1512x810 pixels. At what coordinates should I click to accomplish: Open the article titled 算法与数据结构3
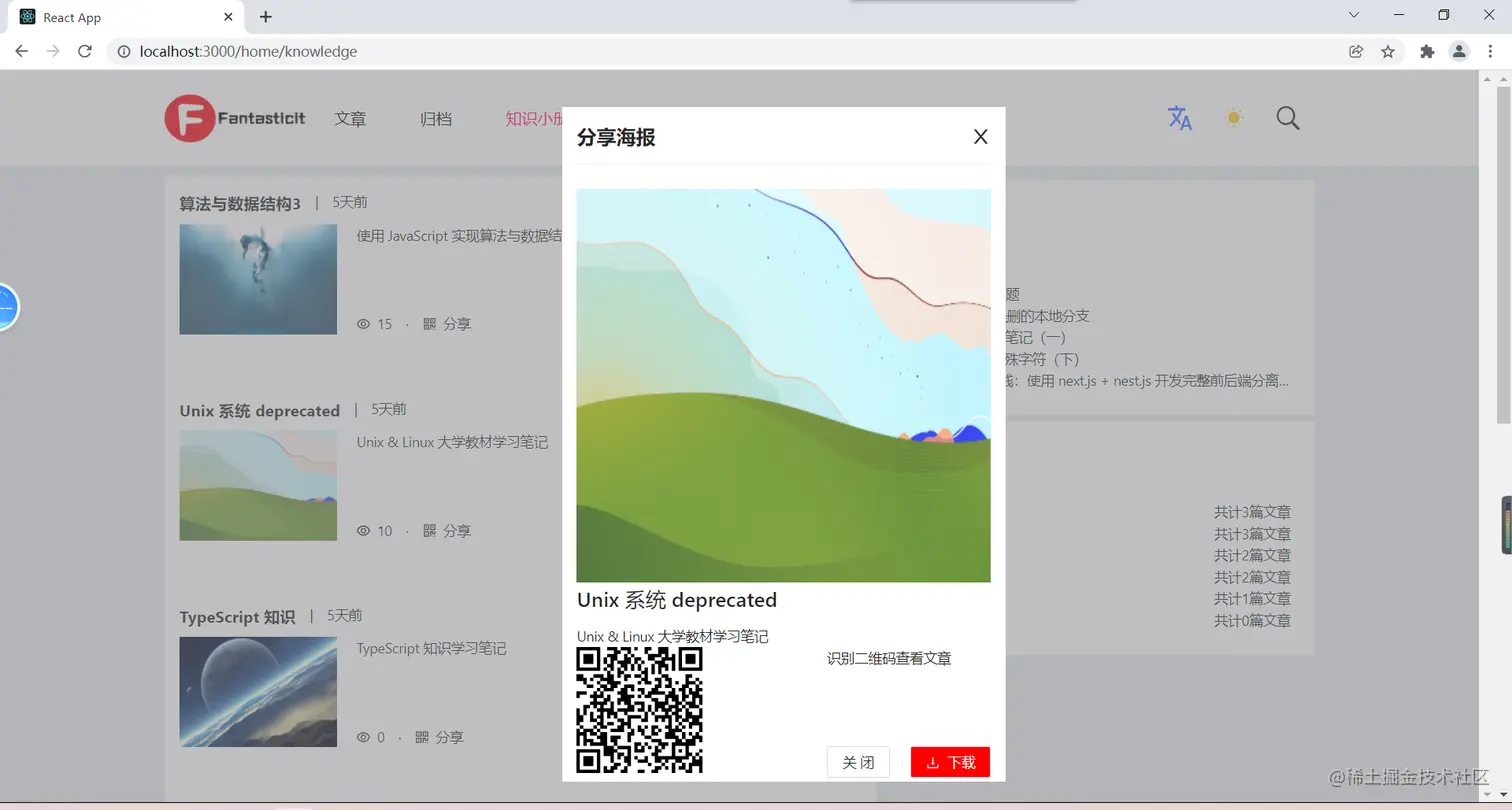240,204
